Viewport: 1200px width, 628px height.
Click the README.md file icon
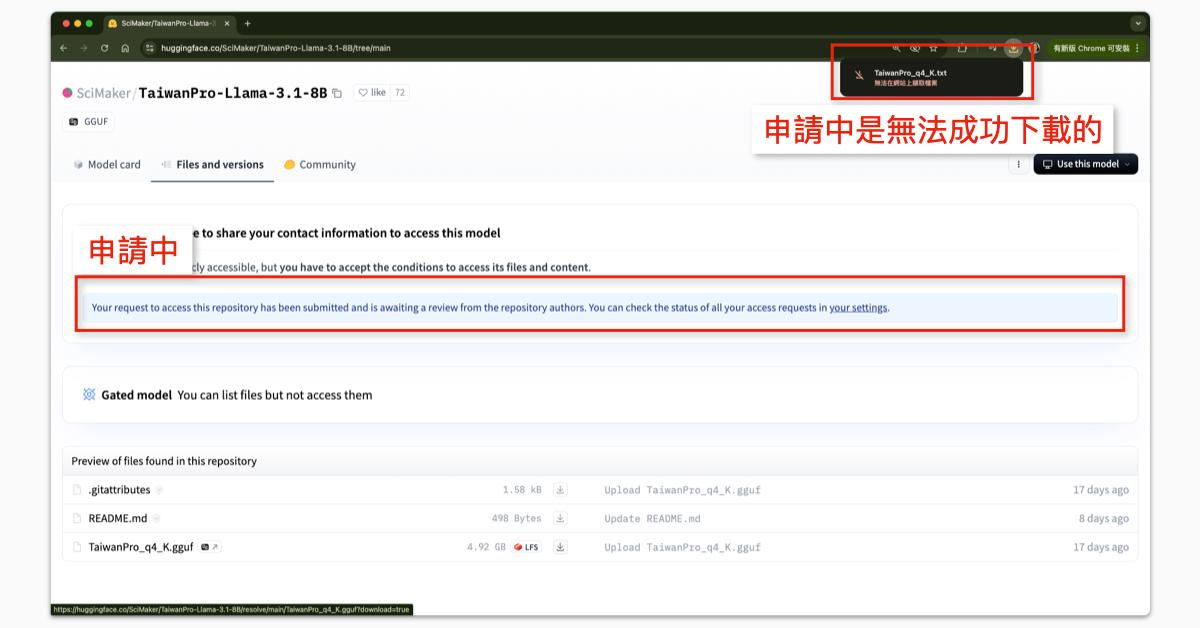(77, 518)
